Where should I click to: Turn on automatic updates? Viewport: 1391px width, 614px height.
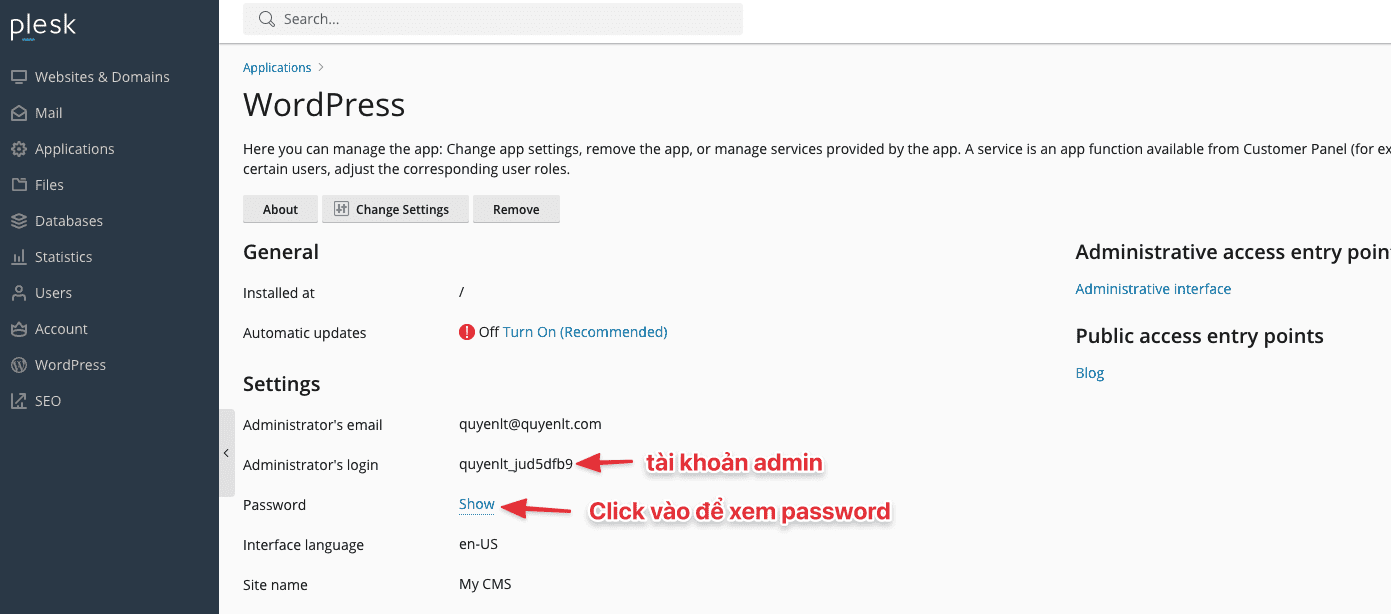584,332
